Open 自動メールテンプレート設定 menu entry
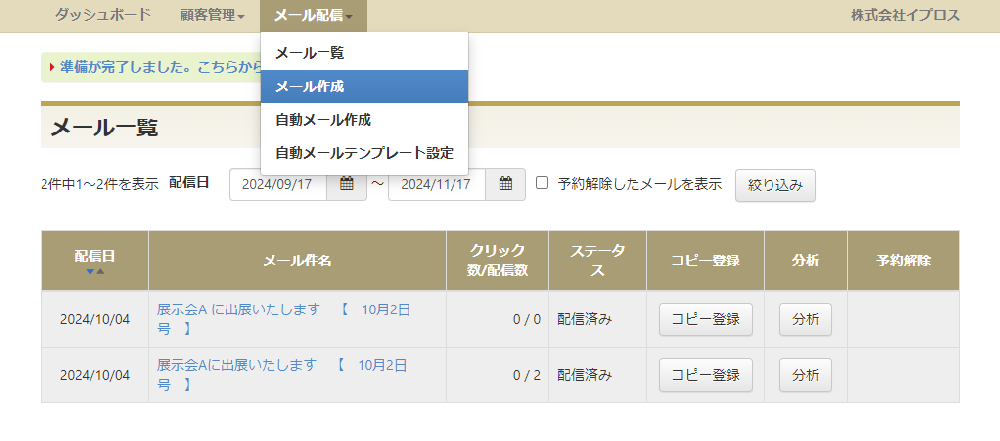 tap(364, 153)
